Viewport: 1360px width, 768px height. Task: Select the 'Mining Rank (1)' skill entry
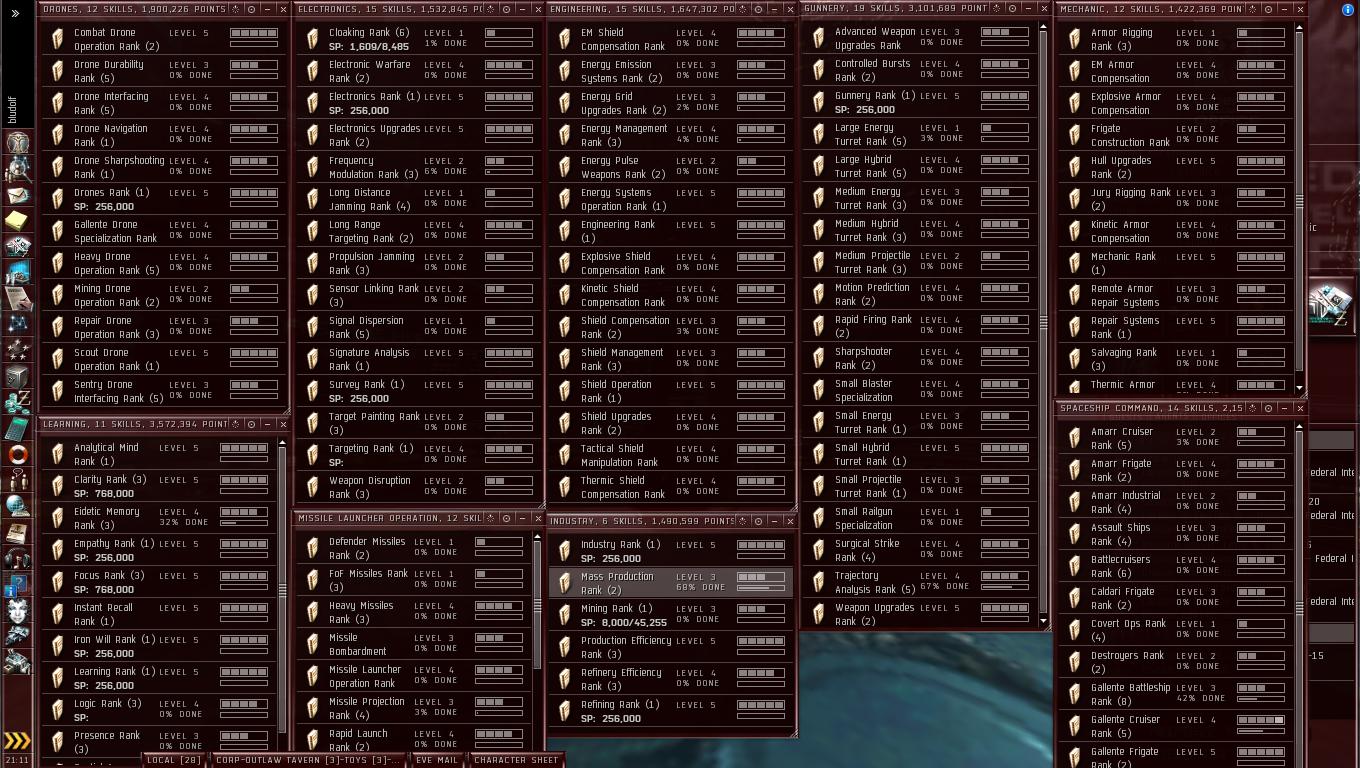point(670,615)
